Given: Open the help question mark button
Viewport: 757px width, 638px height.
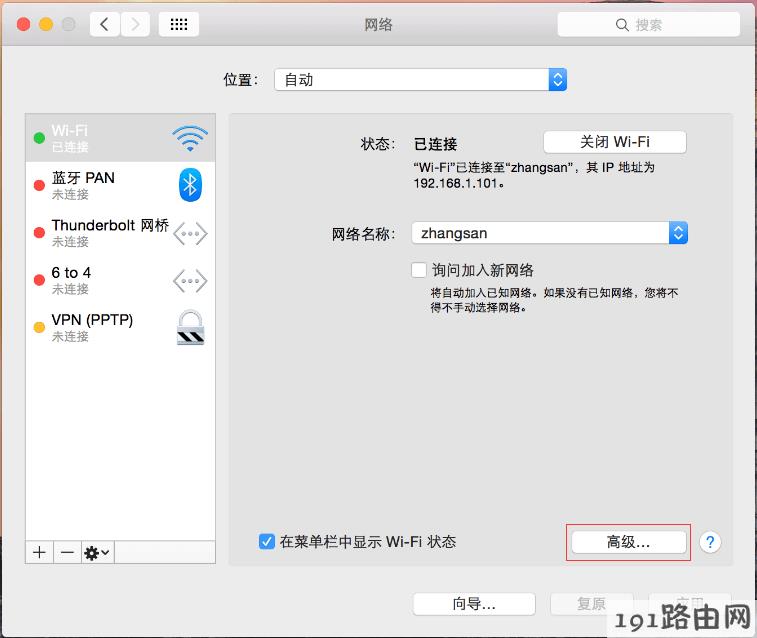Looking at the screenshot, I should (x=710, y=542).
